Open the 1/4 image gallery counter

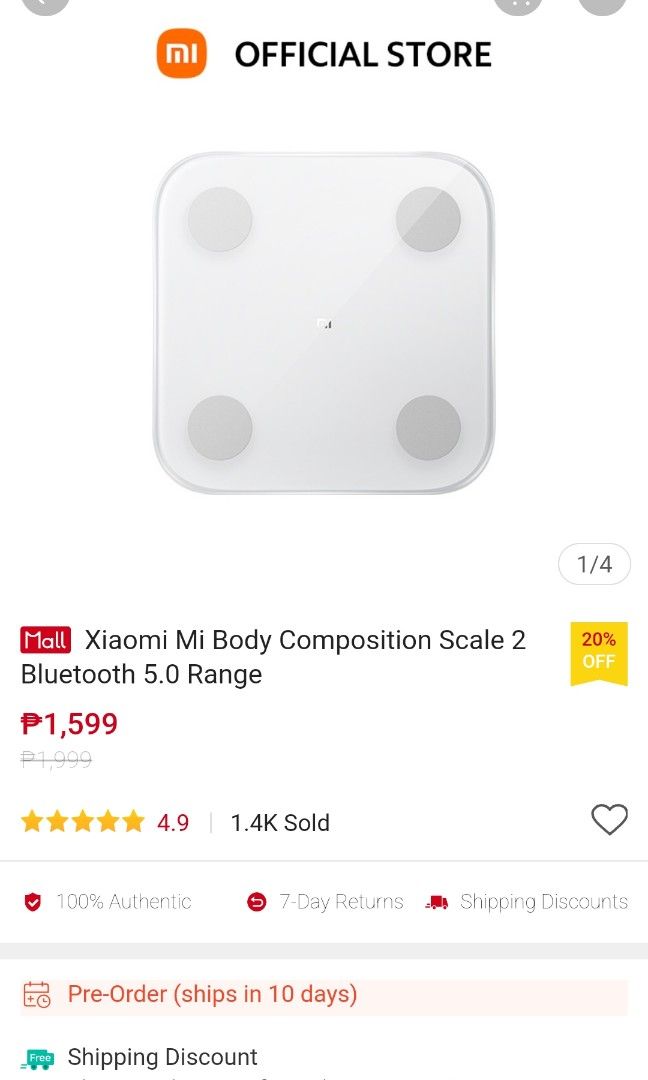pyautogui.click(x=594, y=564)
